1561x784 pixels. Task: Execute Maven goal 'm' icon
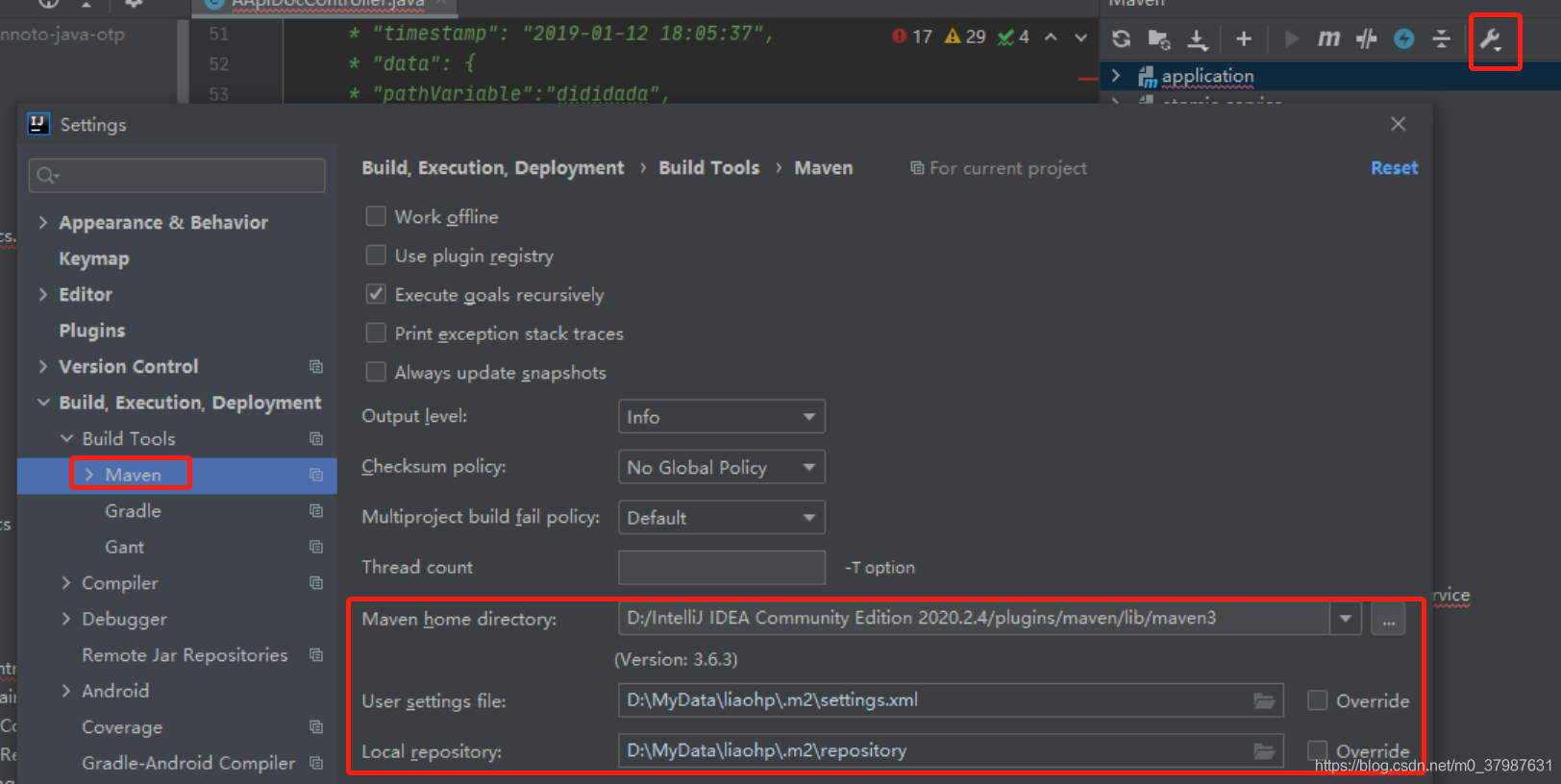tap(1328, 38)
